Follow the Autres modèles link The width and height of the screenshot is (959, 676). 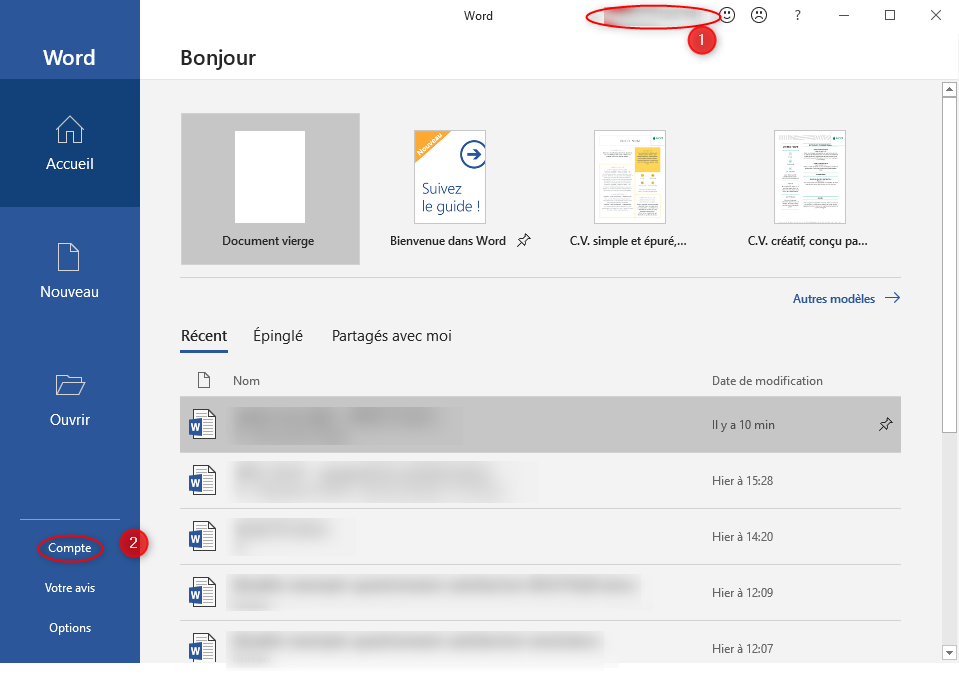coord(846,299)
